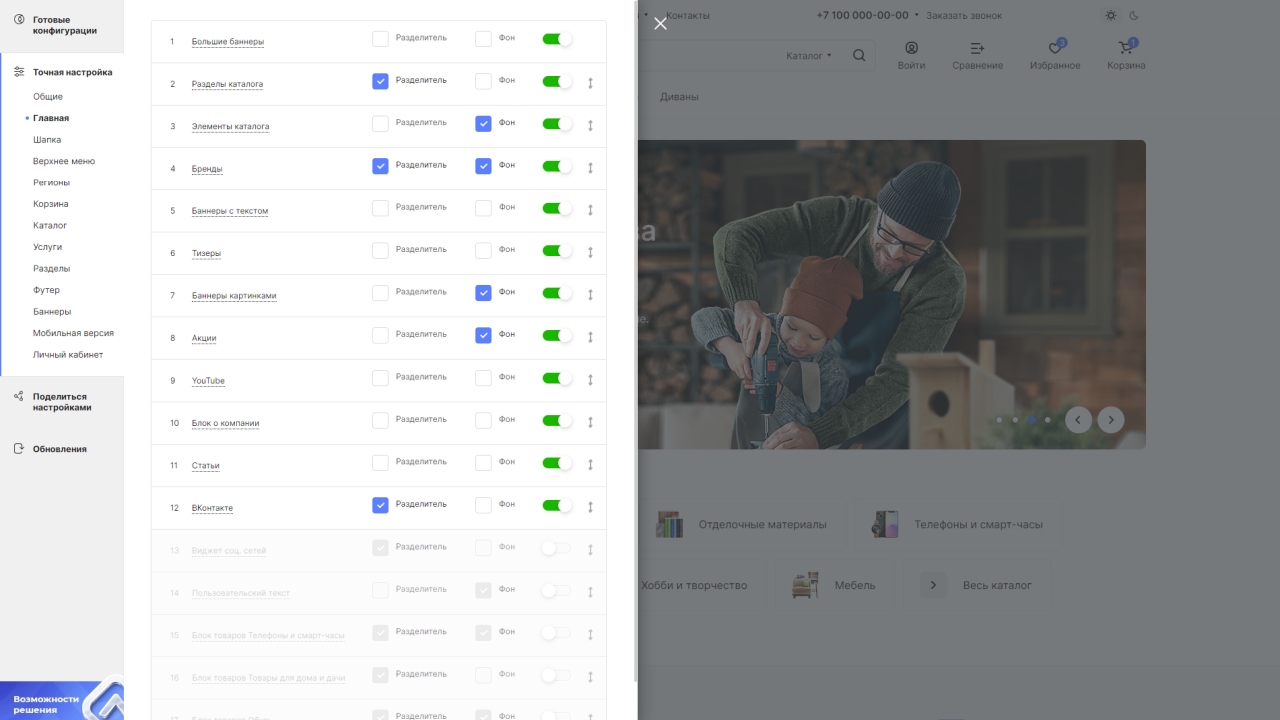Click the reorder handle for Баннеры с текстом
The image size is (1280, 720).
[x=590, y=210]
